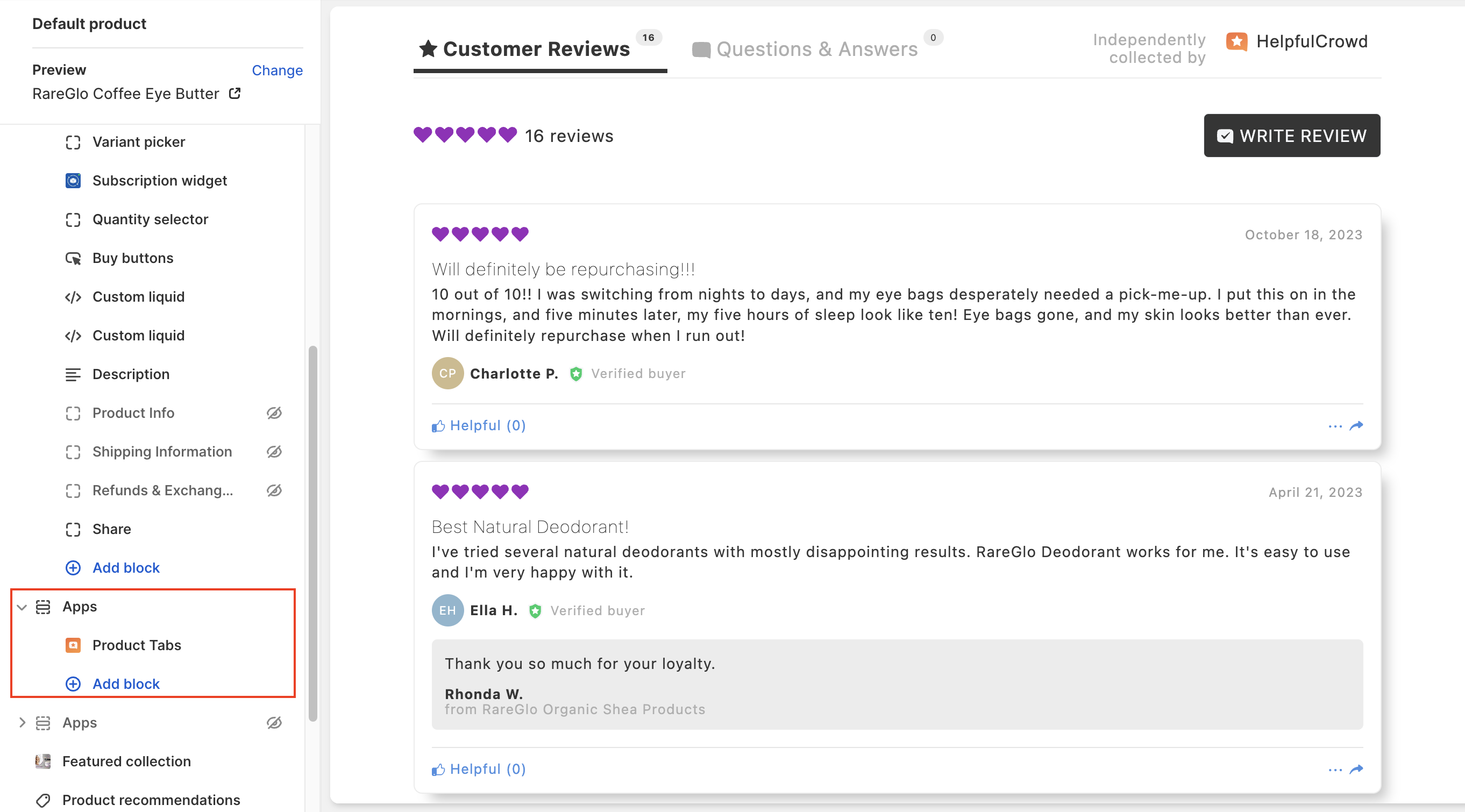Click the Buy buttons cursor icon
The image size is (1465, 812).
[73, 258]
